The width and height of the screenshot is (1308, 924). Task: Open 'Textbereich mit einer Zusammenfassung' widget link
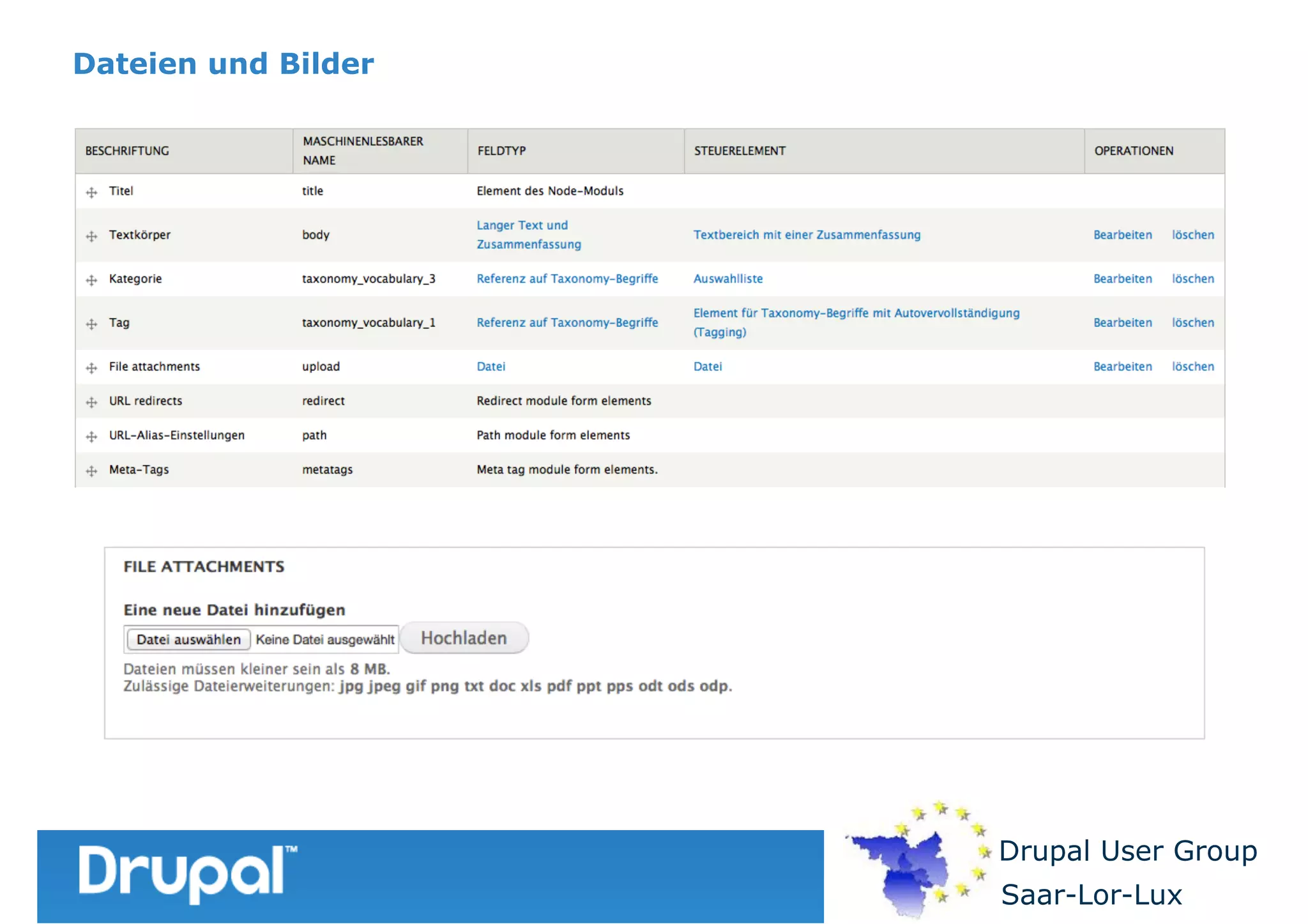[807, 235]
